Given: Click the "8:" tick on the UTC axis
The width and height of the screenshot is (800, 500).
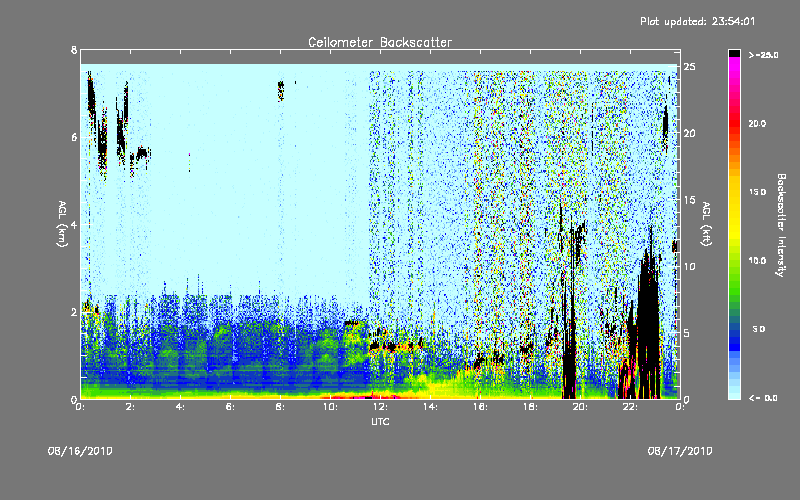Looking at the screenshot, I should [280, 407].
